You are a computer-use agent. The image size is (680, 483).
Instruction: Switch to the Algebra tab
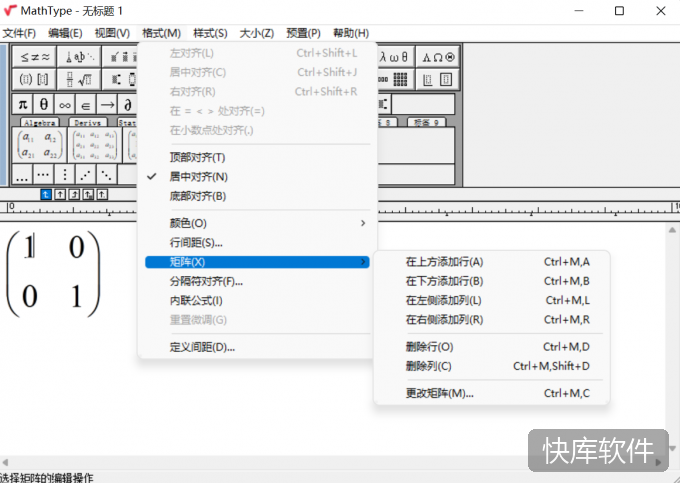coord(39,122)
